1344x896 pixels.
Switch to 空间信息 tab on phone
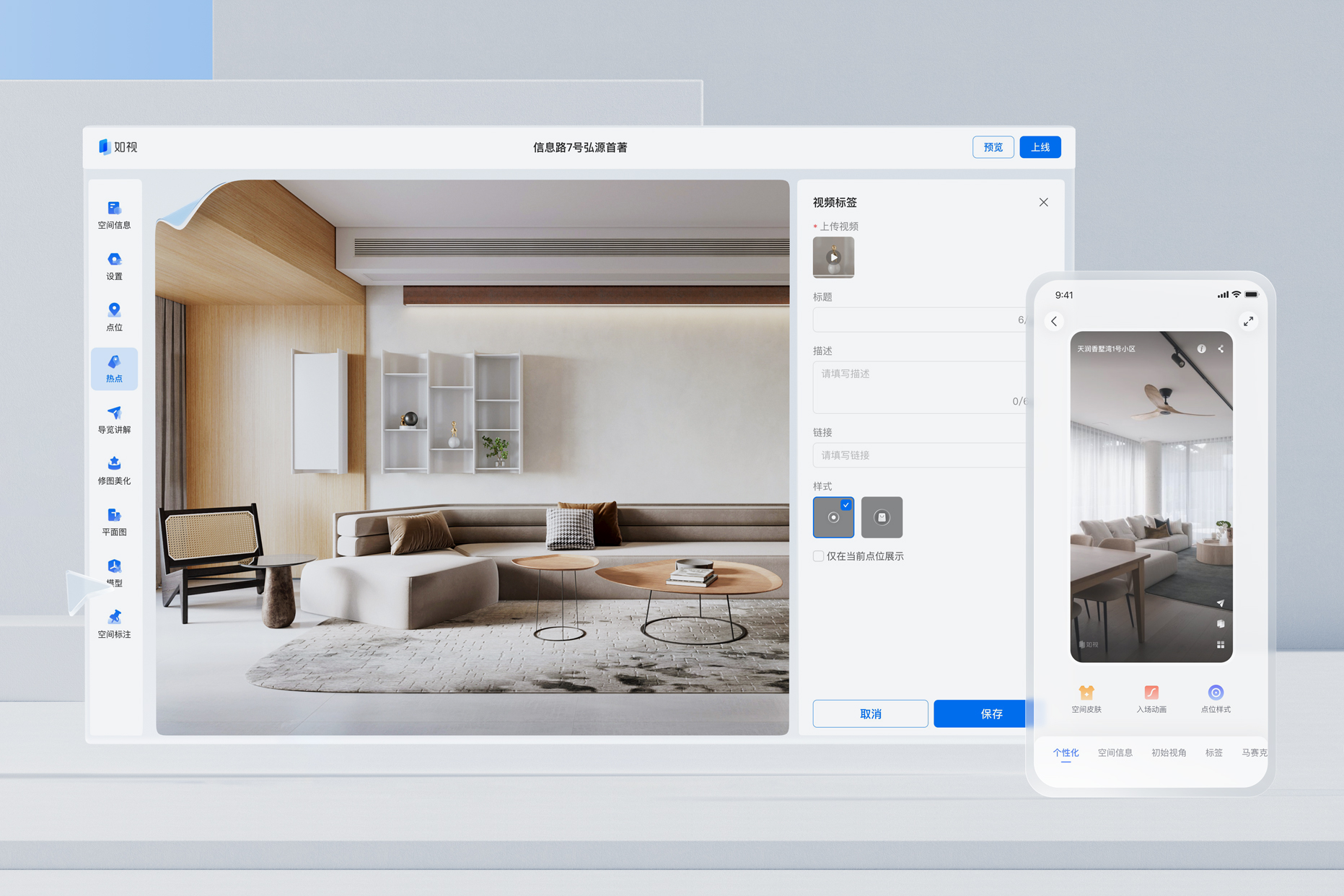(1115, 752)
